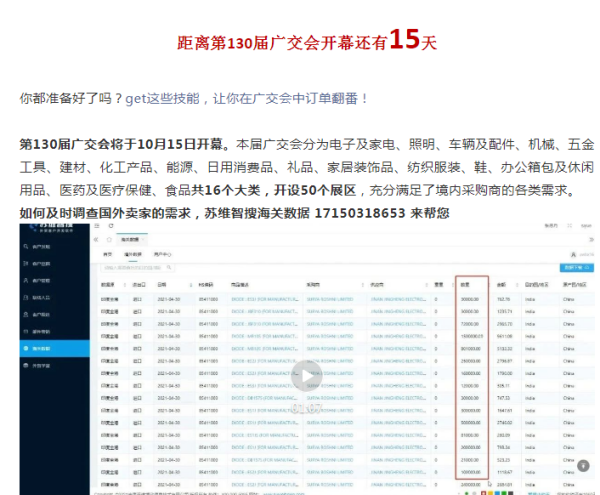Screen dimensions: 600x495
Task: Click the fullscreen icon in the top-right header
Action: 569,226
